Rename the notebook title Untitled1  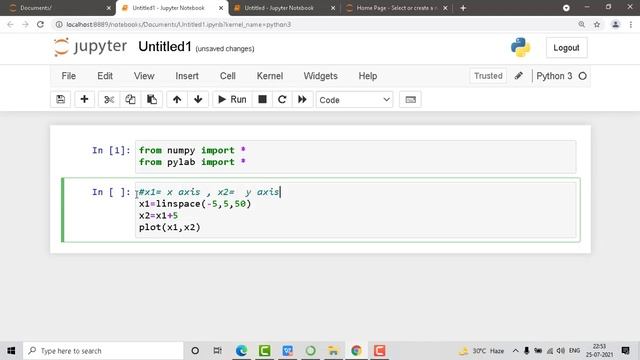point(164,47)
